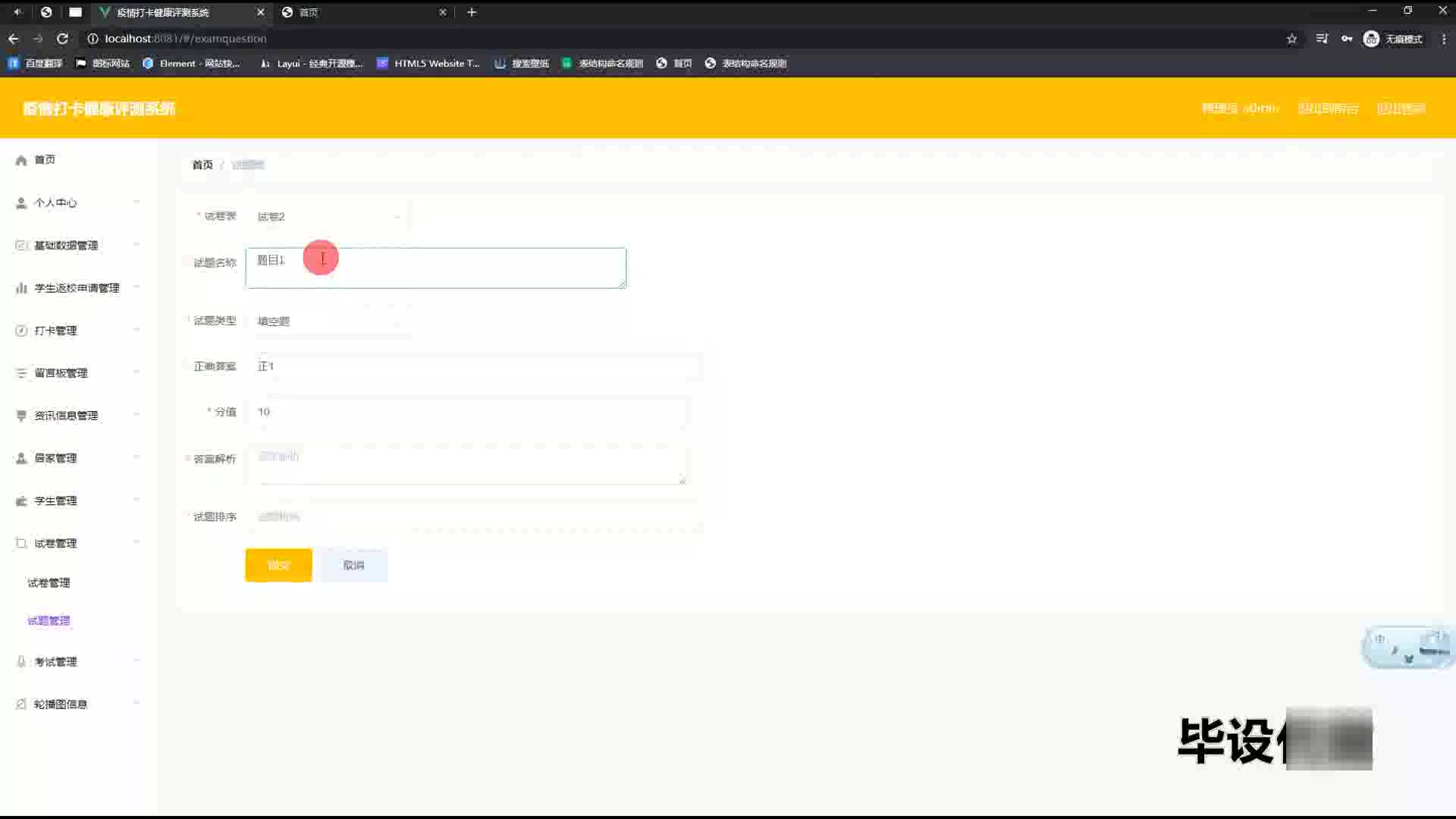Click the 首页 breadcrumb link
Screen dimensions: 1456x819
coord(202,165)
